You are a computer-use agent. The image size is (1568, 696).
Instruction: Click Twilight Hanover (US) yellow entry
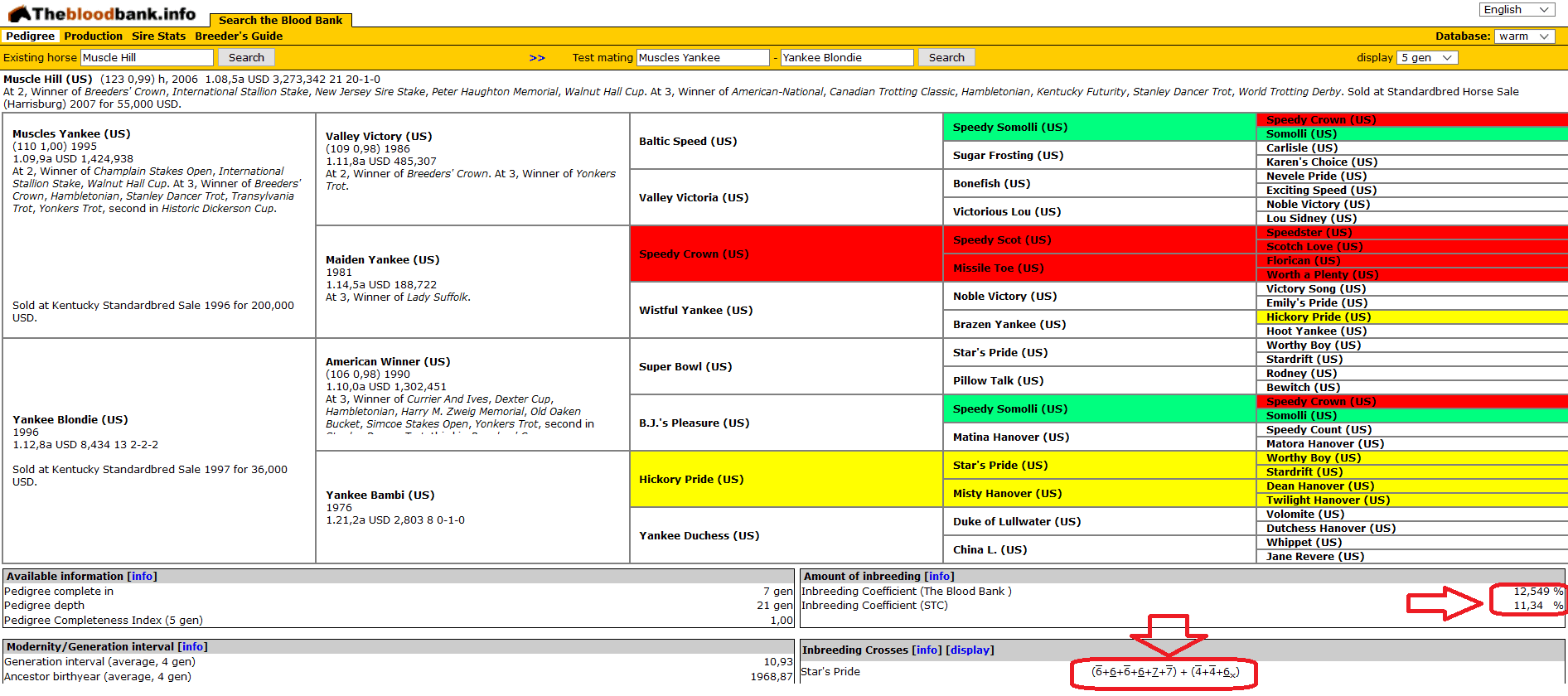pos(1328,500)
